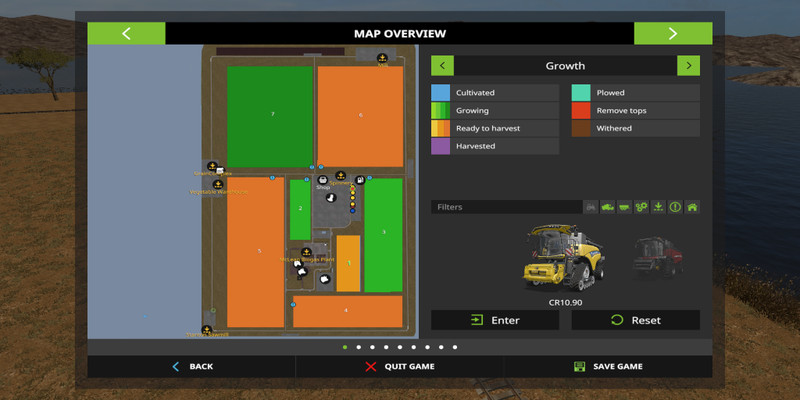Toggle the combine harvester map filter
The height and width of the screenshot is (400, 800).
click(x=608, y=207)
